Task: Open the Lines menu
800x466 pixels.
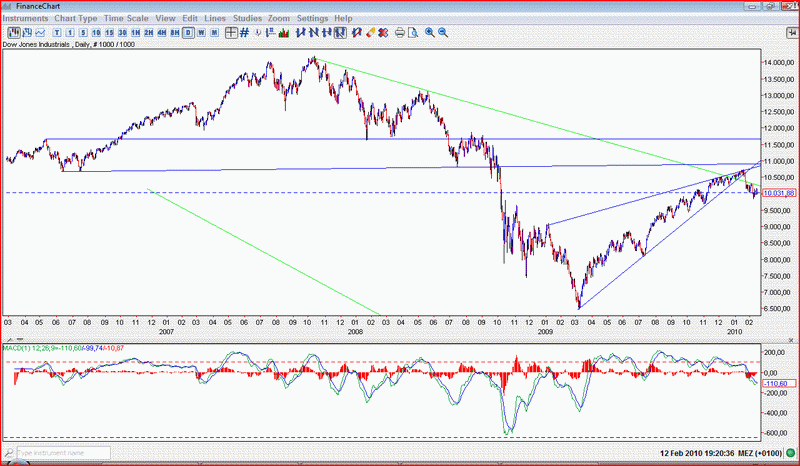Action: (x=215, y=18)
